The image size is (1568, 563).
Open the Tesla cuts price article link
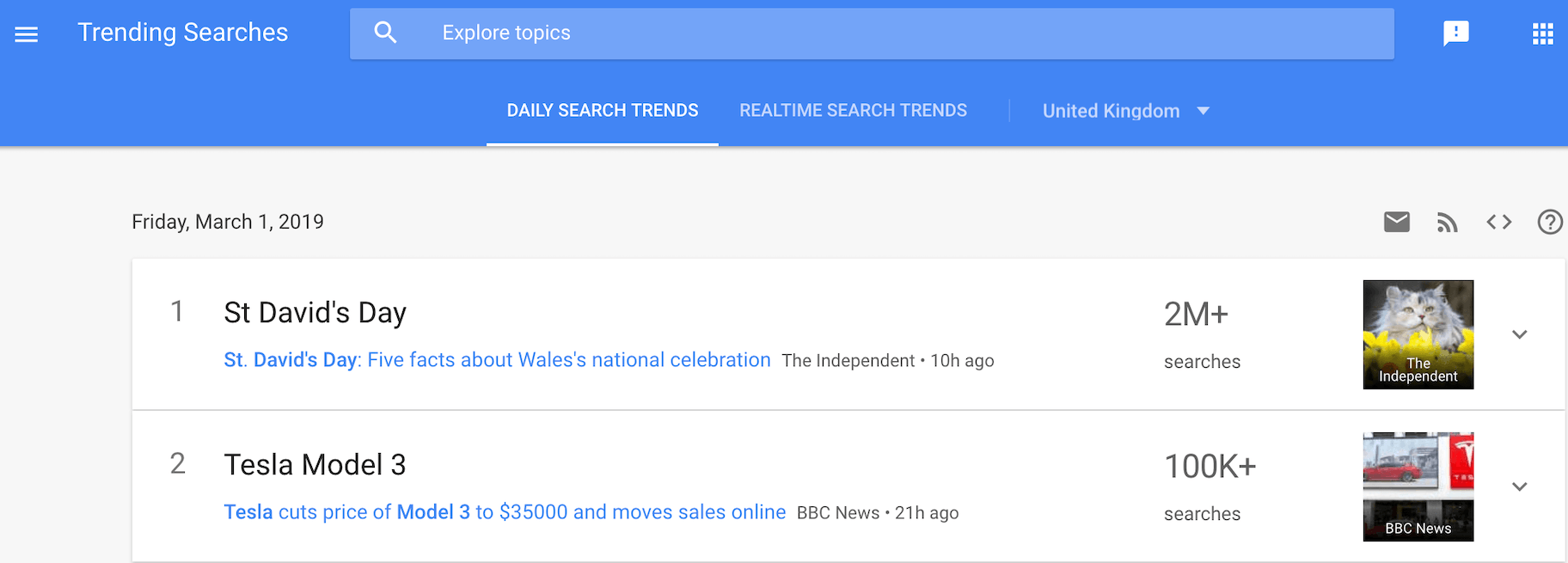(x=505, y=512)
